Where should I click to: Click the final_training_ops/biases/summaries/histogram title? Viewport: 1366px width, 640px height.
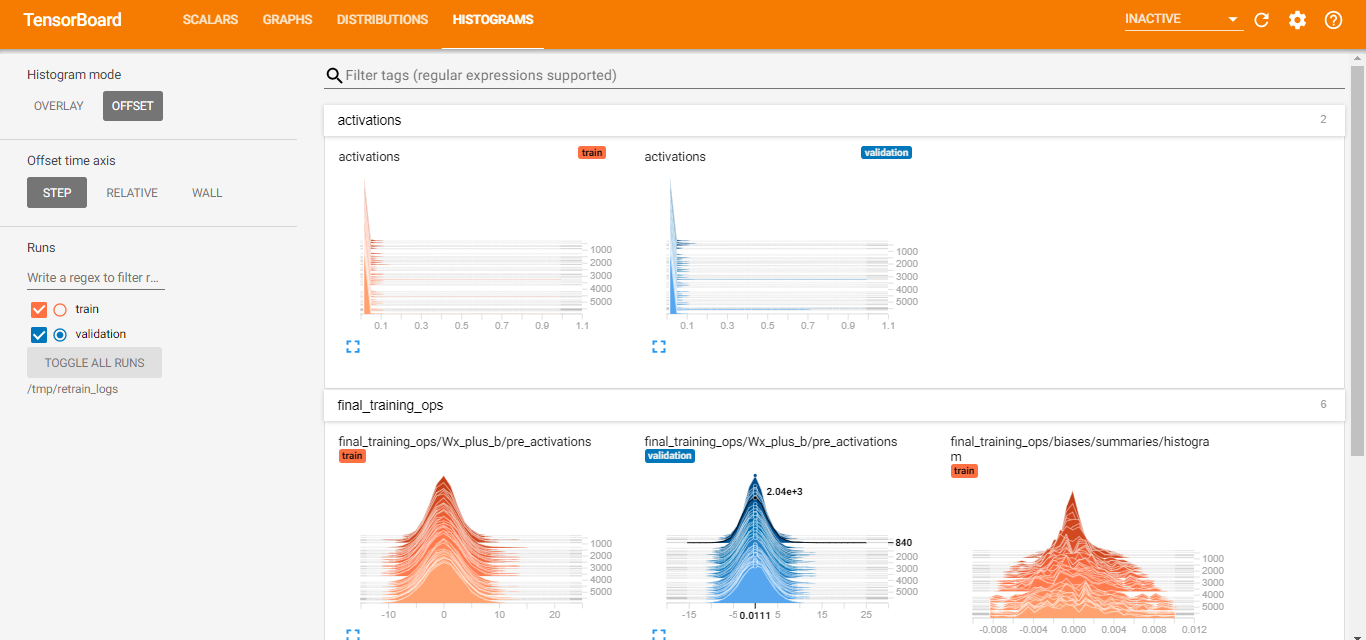click(1080, 449)
